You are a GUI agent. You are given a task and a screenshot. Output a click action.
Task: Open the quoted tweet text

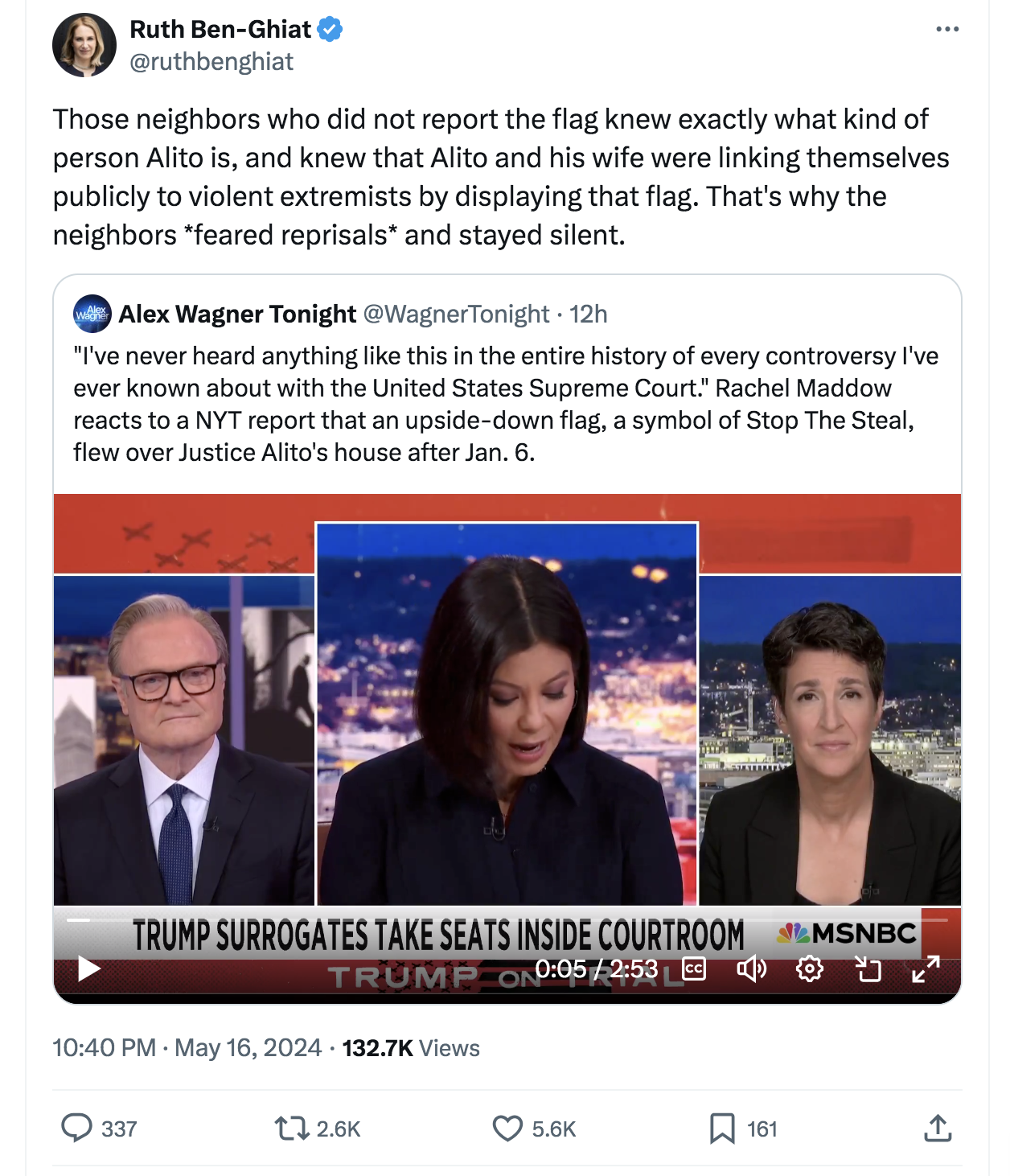point(506,404)
